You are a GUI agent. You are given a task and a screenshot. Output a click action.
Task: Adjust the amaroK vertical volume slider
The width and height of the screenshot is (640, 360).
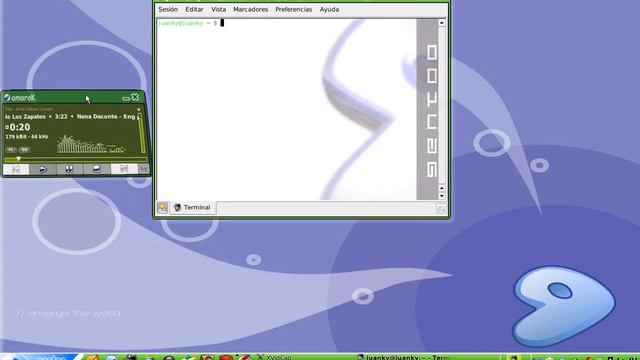(142, 134)
